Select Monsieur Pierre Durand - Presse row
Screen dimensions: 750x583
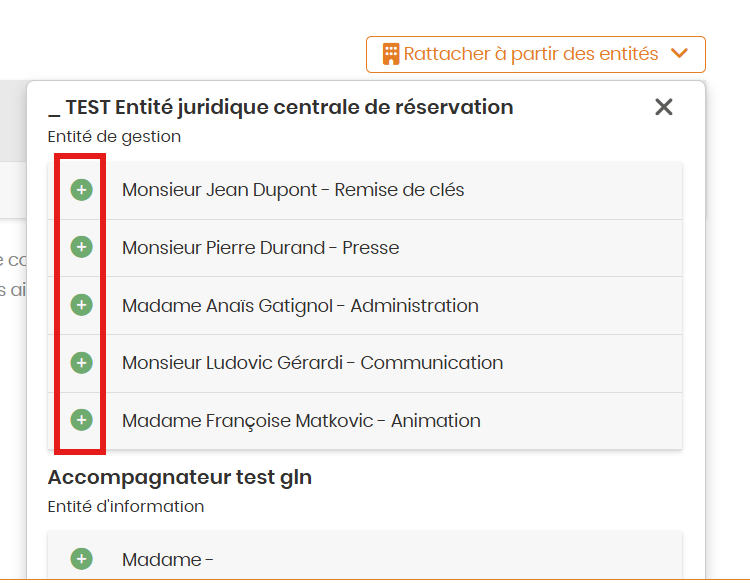coord(260,248)
